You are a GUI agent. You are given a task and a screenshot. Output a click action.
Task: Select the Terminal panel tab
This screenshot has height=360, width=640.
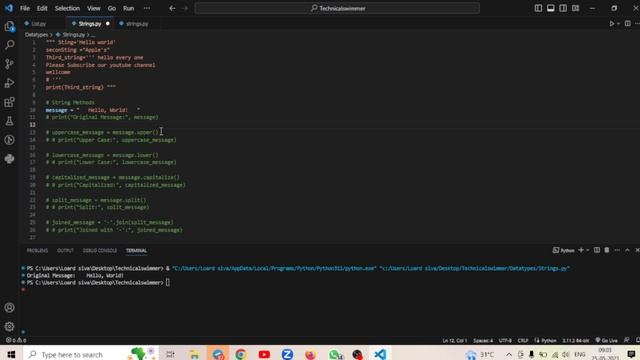[x=136, y=251]
